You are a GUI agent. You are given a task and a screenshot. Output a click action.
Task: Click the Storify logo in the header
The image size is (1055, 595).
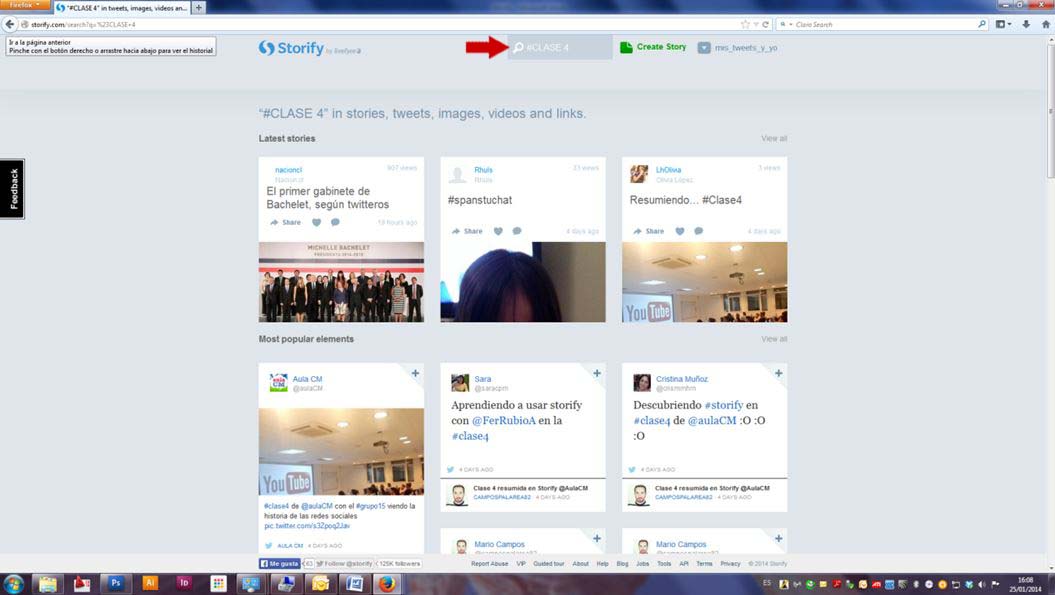point(291,48)
